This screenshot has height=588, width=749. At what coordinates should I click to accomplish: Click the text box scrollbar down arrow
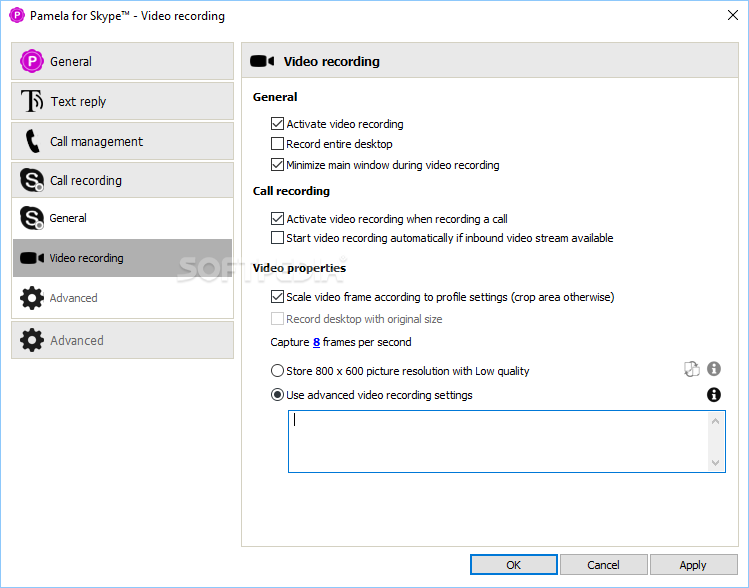click(716, 462)
